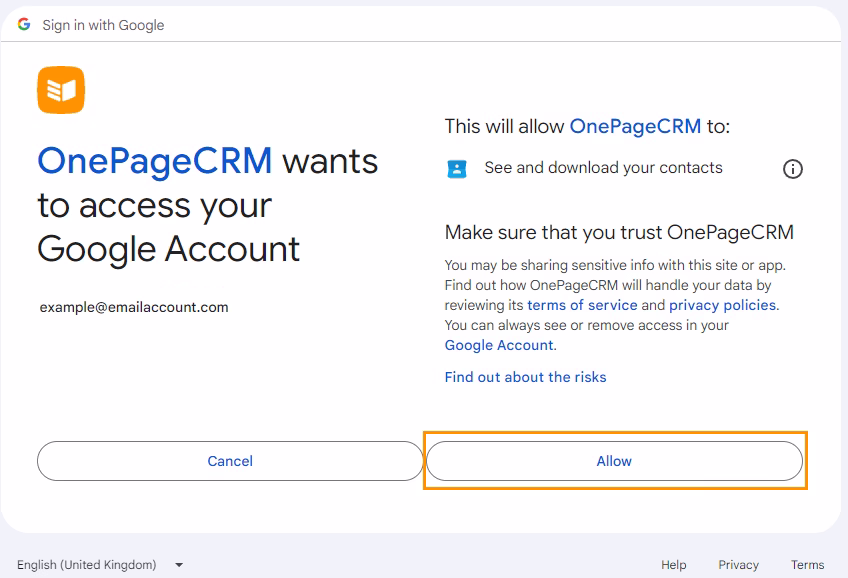This screenshot has width=848, height=578.
Task: Click the orange OnePageCRM app logo
Action: coord(61,90)
